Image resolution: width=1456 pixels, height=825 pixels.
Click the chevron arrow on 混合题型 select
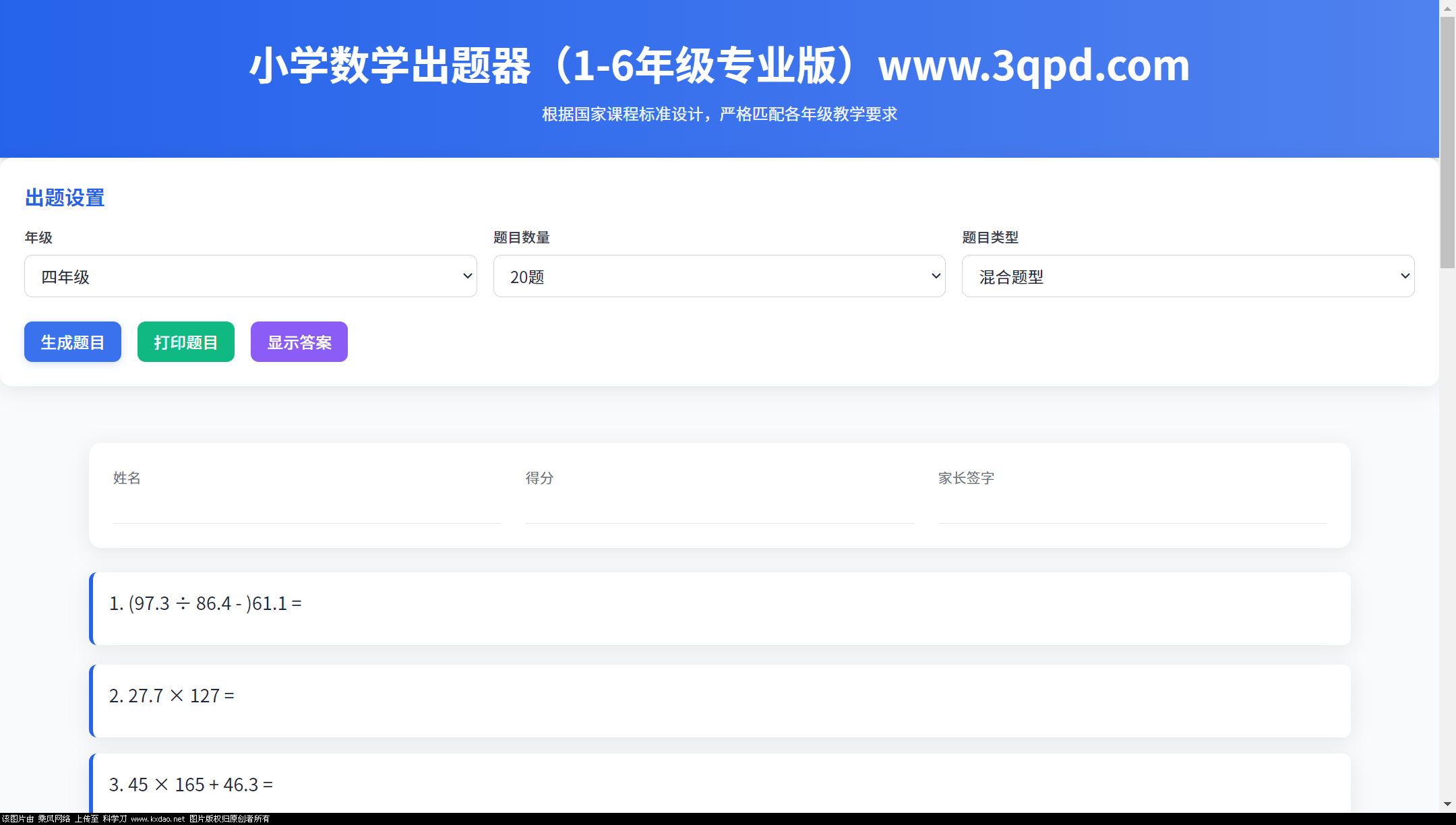point(1405,276)
